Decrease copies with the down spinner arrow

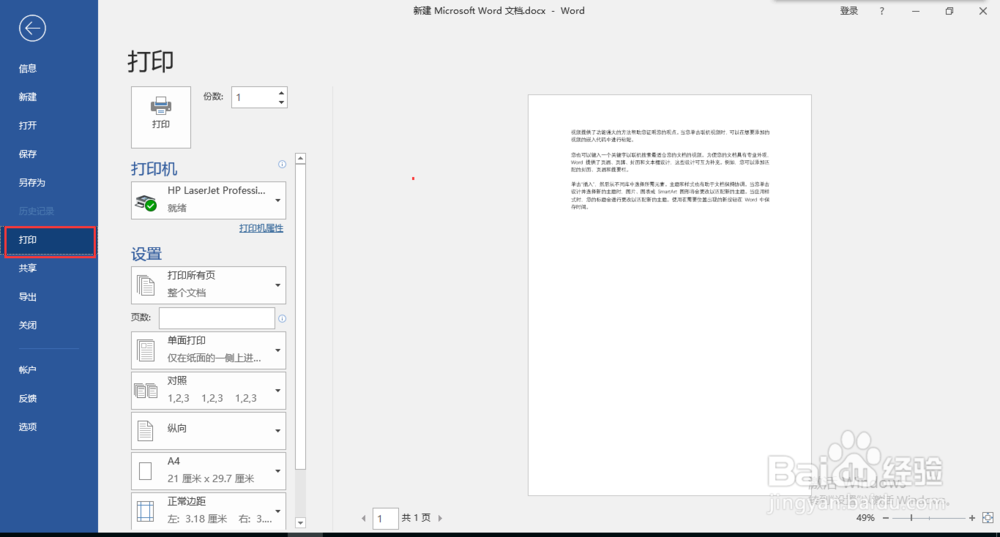tap(281, 102)
